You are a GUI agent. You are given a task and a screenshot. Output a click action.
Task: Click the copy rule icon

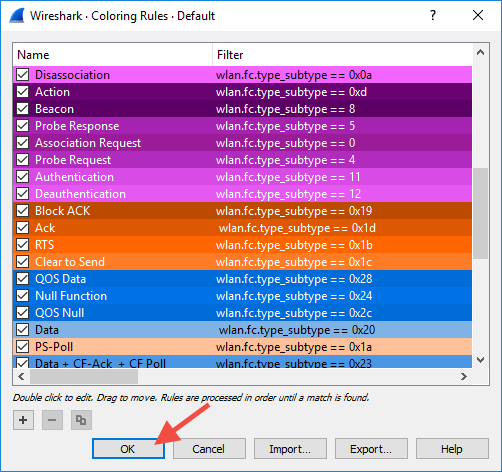(x=81, y=420)
